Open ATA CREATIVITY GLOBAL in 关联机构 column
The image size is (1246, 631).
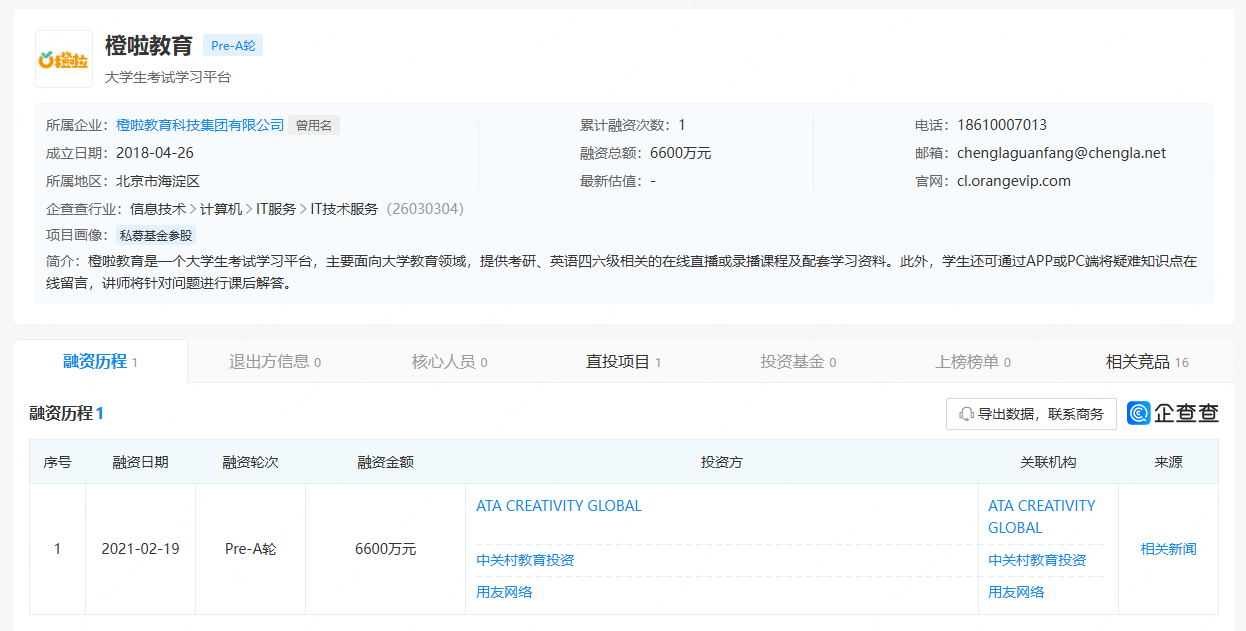click(x=1042, y=517)
